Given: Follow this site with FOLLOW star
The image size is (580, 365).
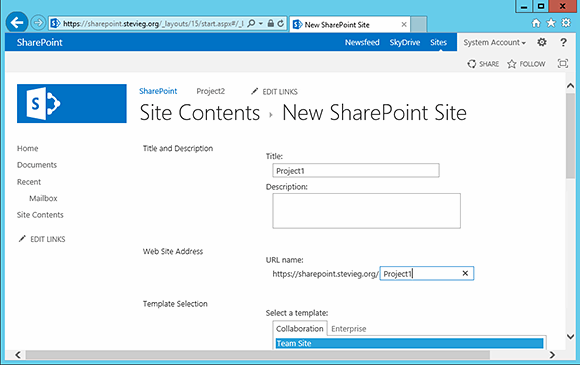Looking at the screenshot, I should (526, 64).
